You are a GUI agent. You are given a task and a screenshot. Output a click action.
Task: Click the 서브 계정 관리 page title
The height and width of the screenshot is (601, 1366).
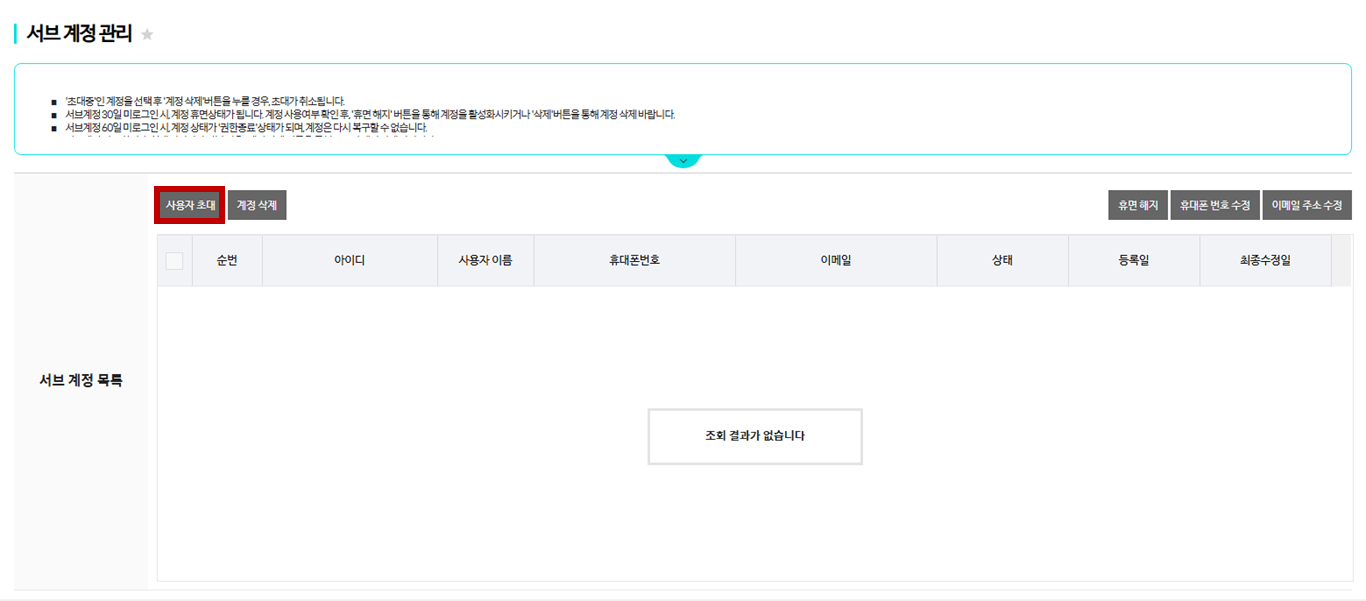[x=79, y=34]
